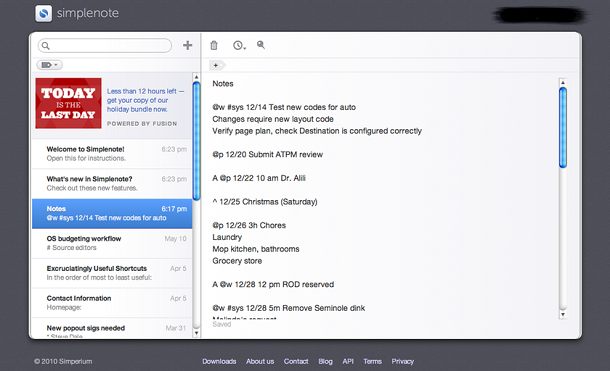Open the Contact Information note
This screenshot has width=610, height=371.
coord(112,303)
